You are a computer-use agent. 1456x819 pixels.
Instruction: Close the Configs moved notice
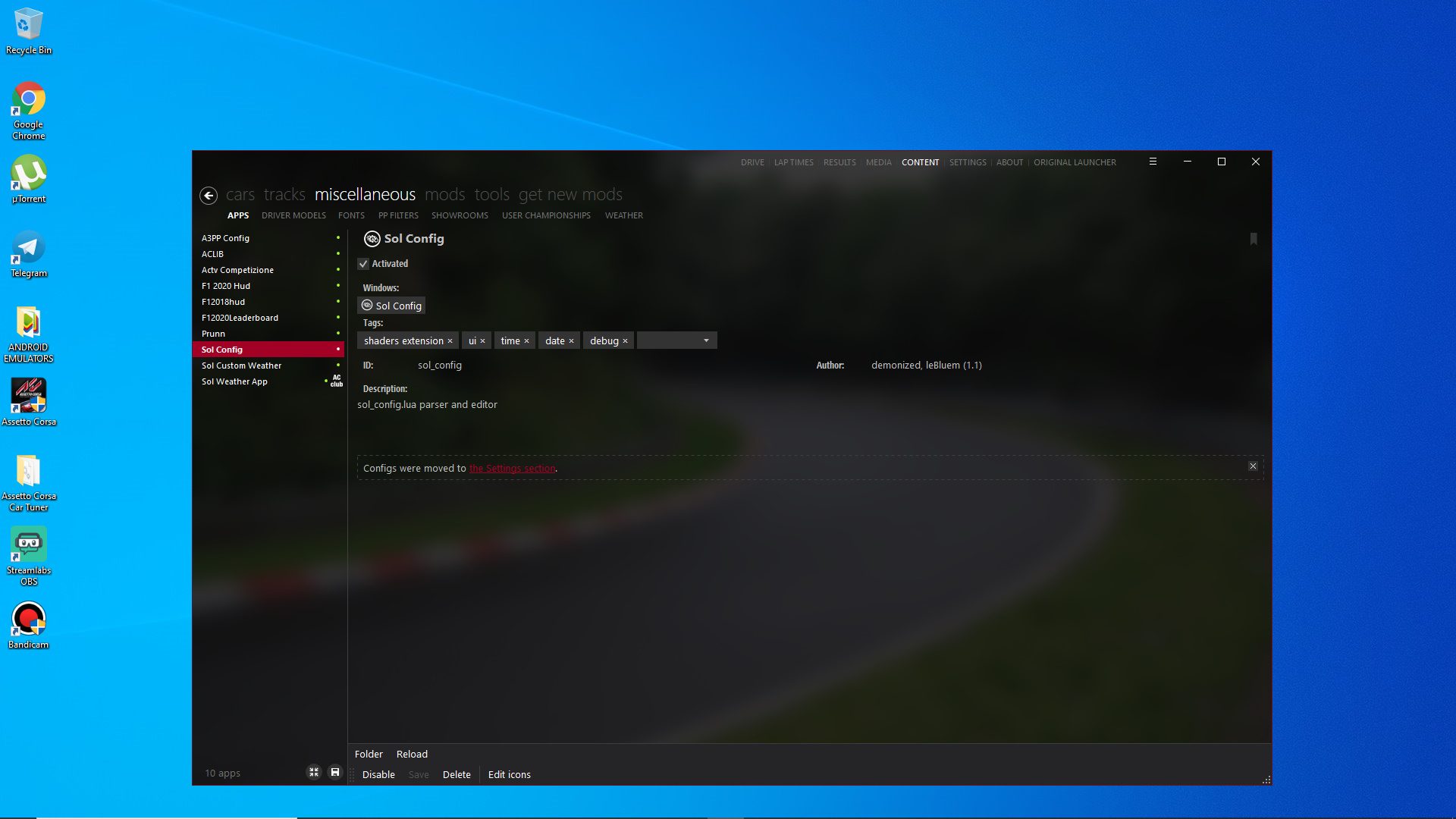[1253, 466]
